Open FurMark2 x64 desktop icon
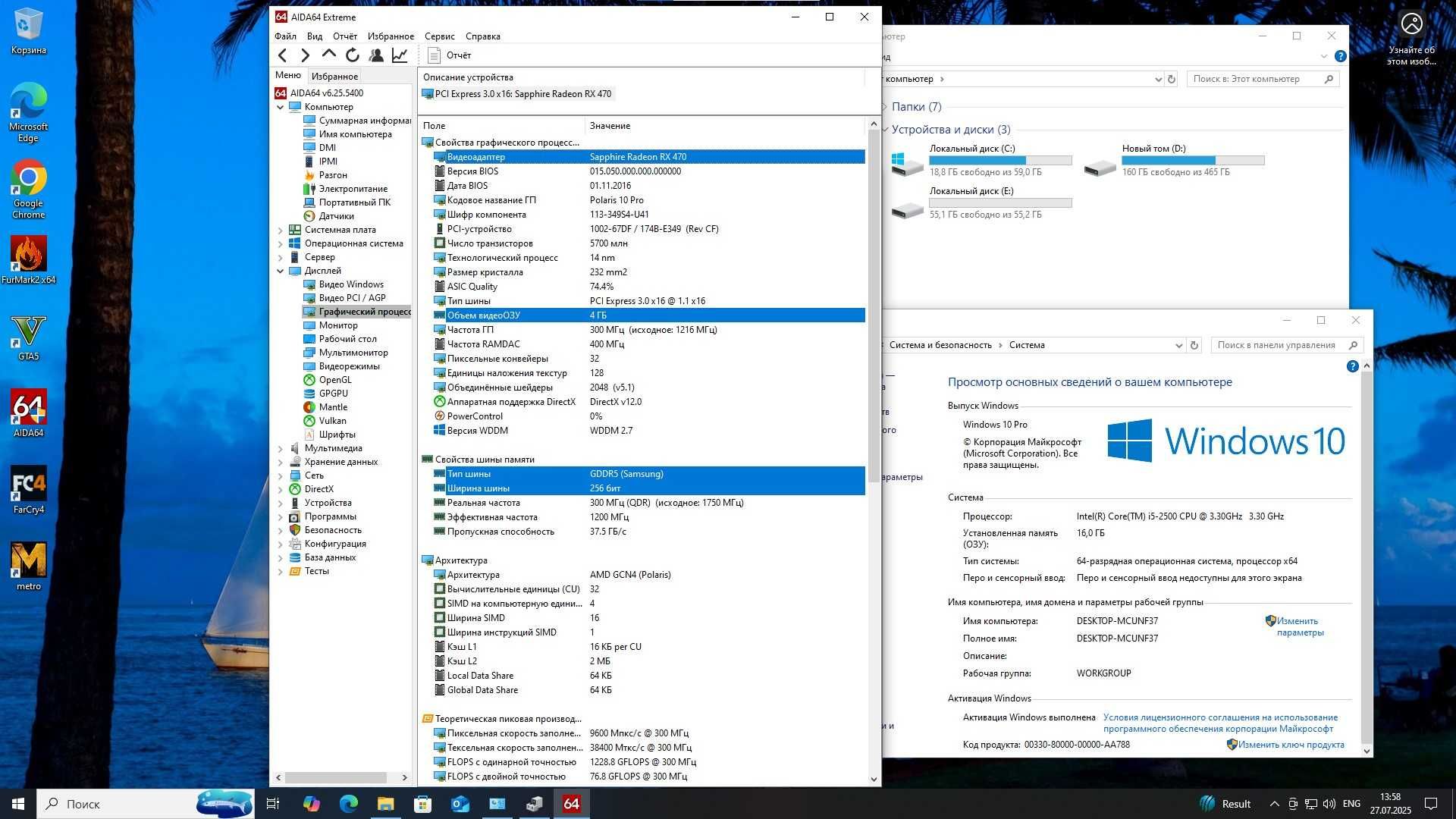The image size is (1456, 819). tap(29, 260)
